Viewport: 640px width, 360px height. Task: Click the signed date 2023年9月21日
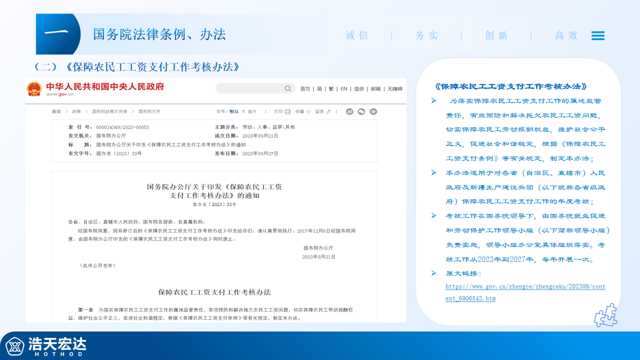(319, 257)
